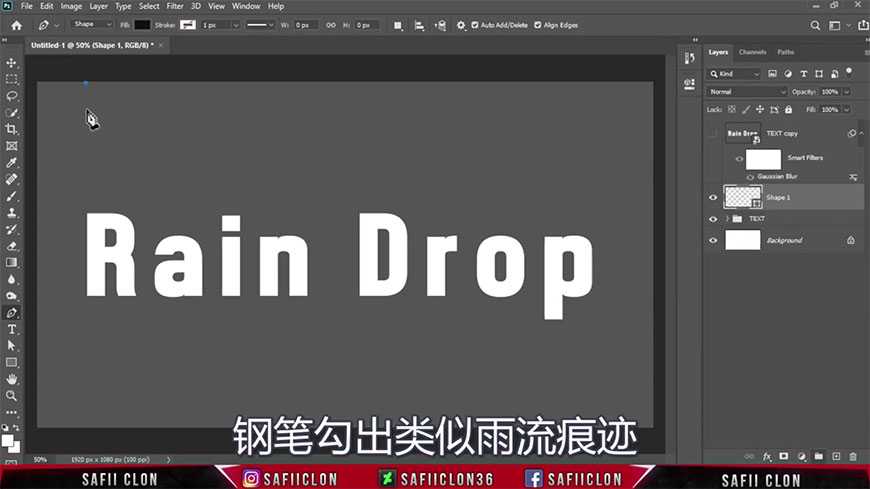Select the Rectangle shape tool
The image size is (870, 489).
tap(11, 362)
